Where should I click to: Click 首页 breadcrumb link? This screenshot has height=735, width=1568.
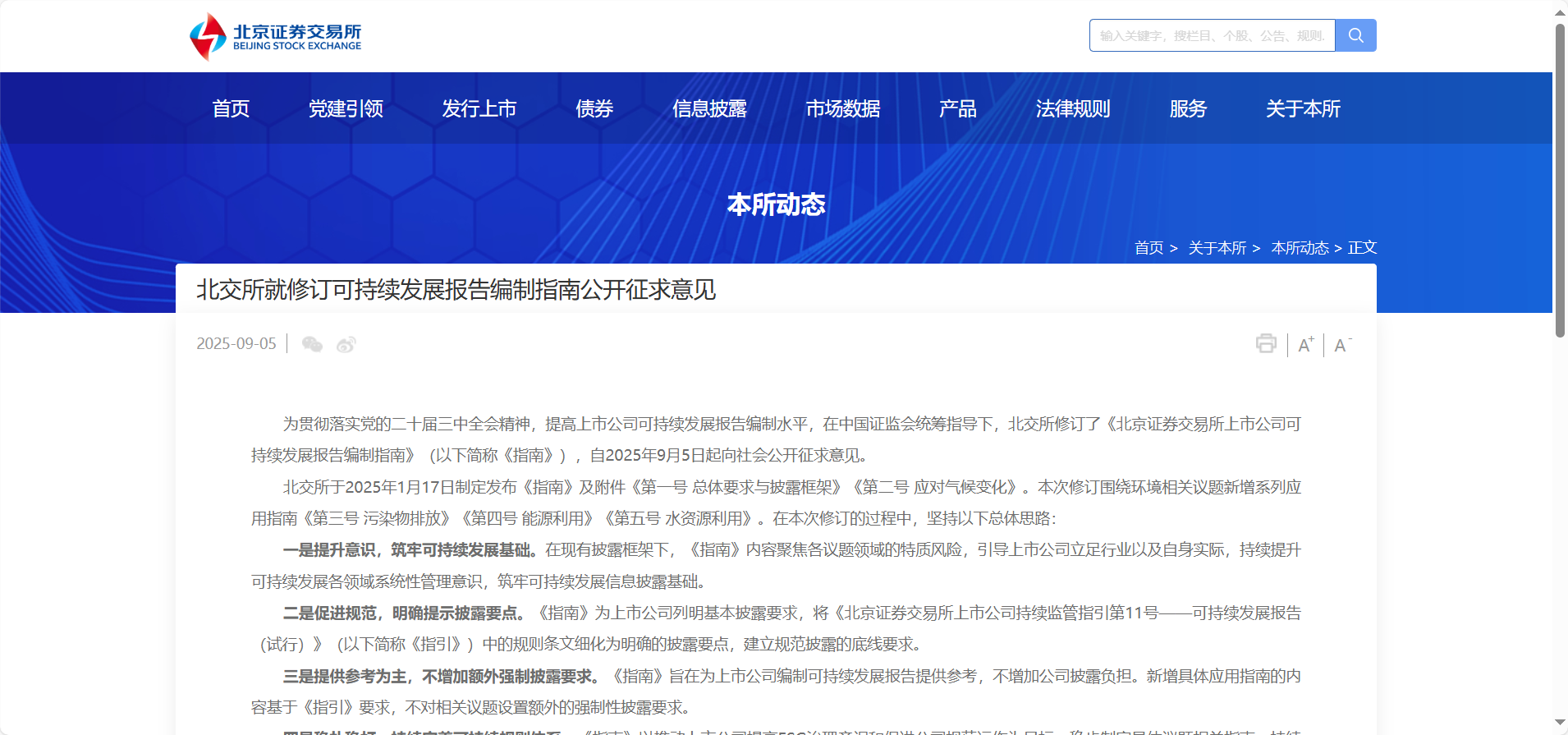pos(1148,248)
